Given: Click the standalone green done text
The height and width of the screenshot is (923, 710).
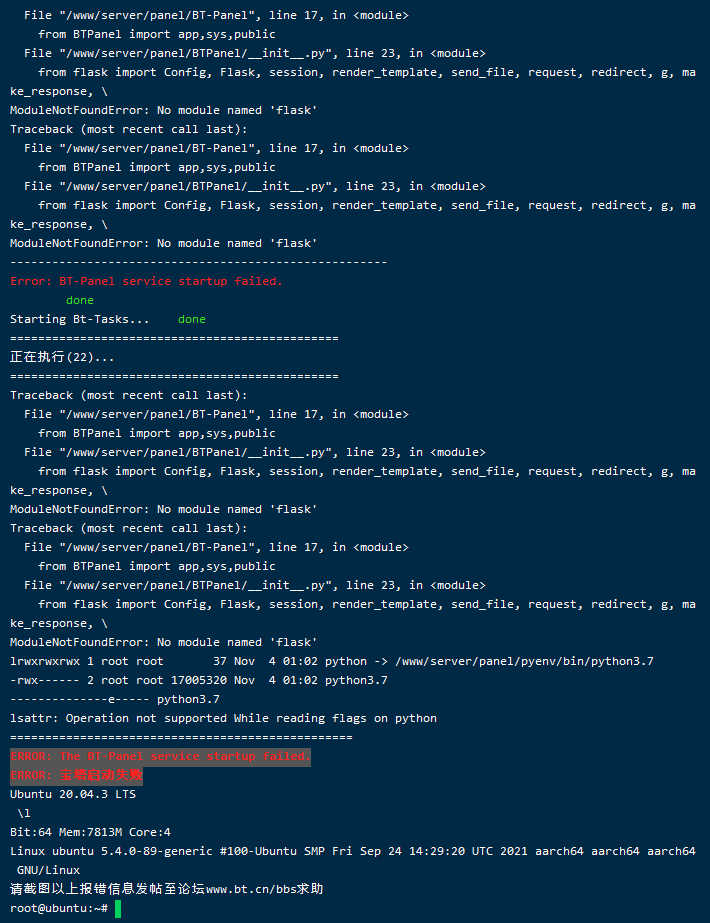Looking at the screenshot, I should [x=80, y=300].
